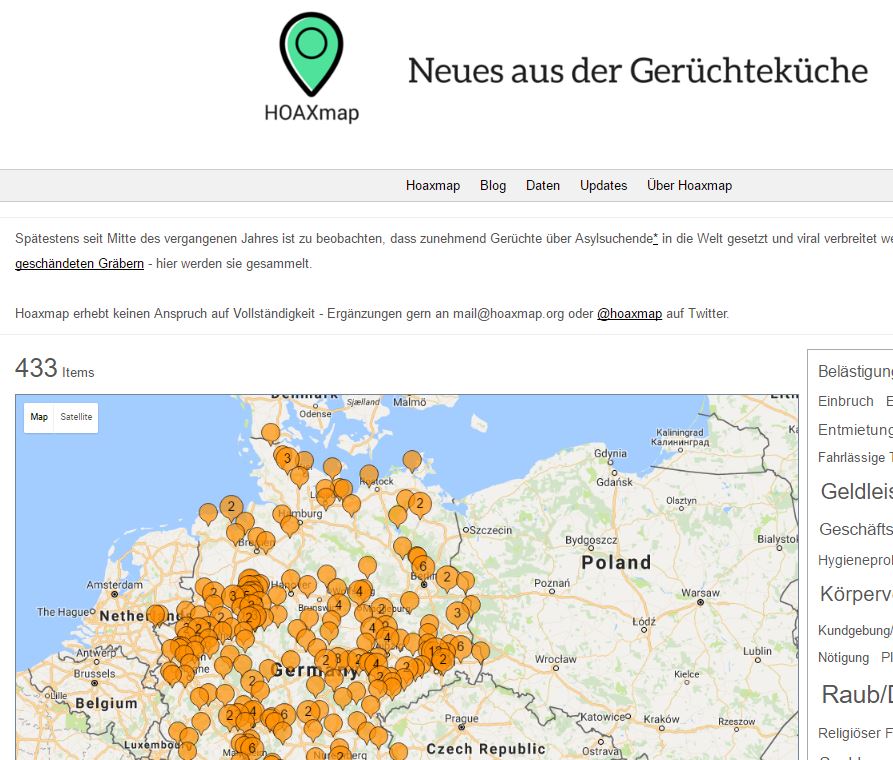Click the Hoaxmap navigation item
Image resolution: width=893 pixels, height=760 pixels.
pos(433,185)
